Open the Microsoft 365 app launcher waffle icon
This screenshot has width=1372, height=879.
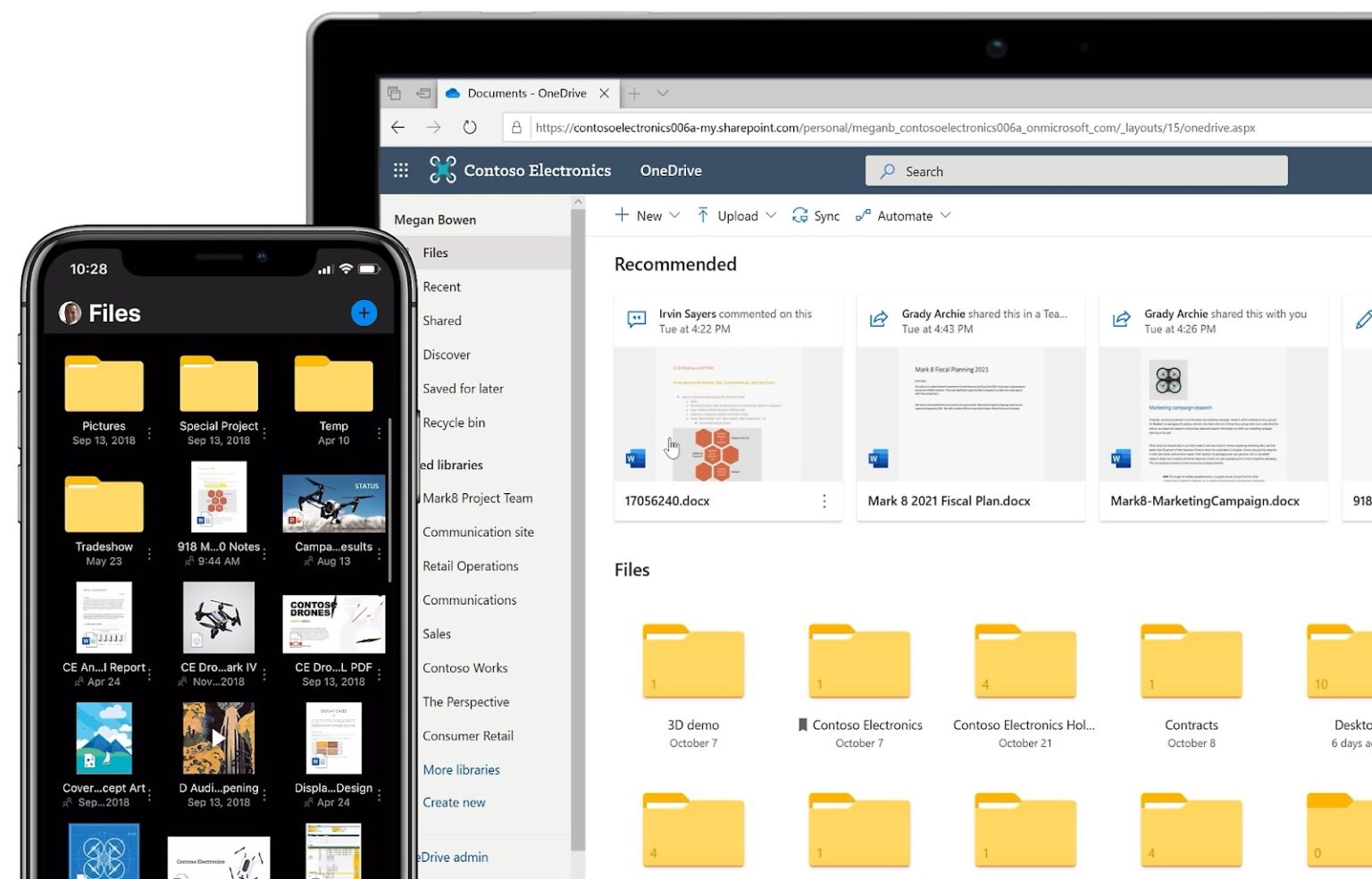pyautogui.click(x=401, y=170)
